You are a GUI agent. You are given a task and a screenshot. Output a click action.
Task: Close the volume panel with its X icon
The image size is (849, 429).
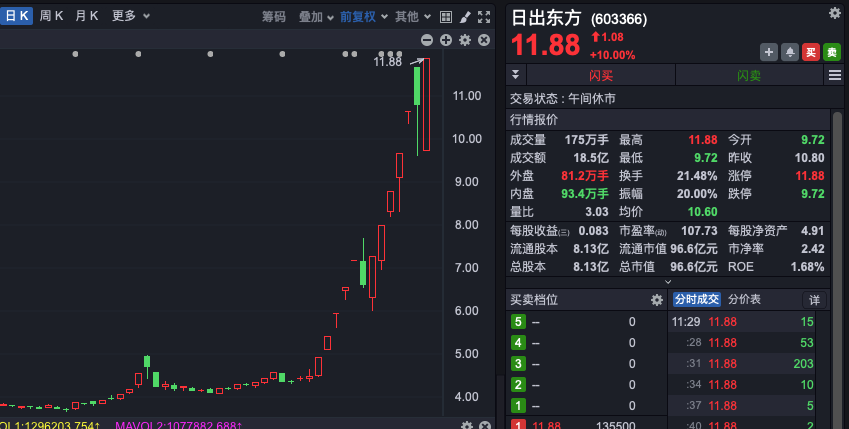tap(485, 426)
